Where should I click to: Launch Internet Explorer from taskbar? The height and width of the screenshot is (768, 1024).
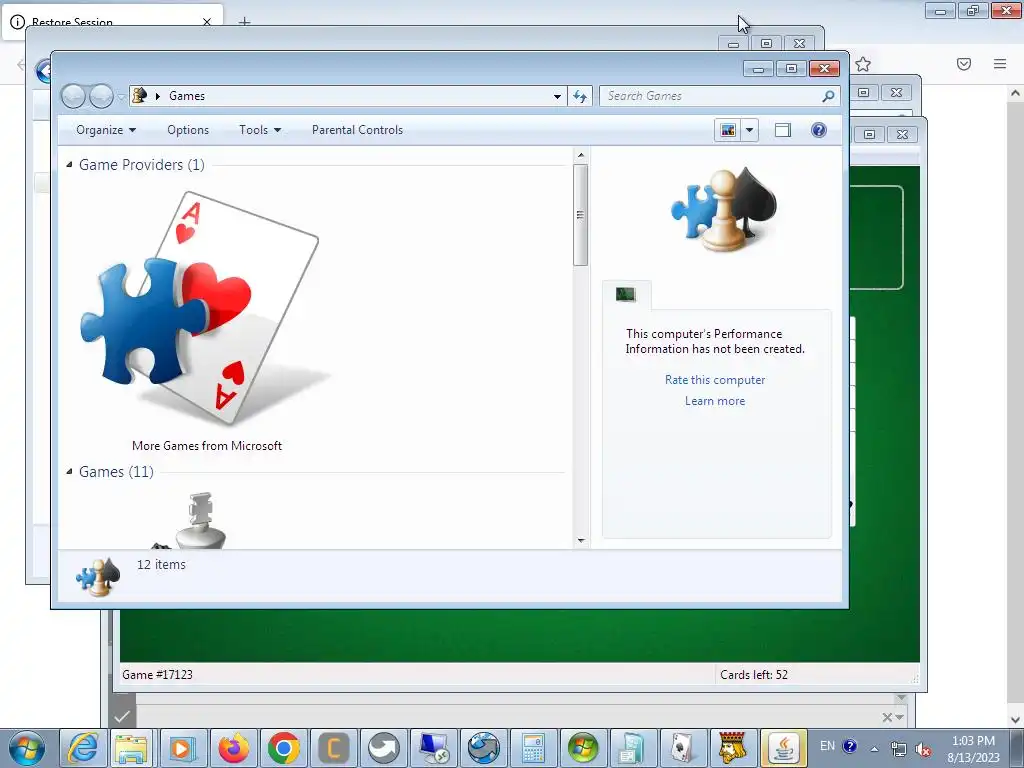point(83,748)
